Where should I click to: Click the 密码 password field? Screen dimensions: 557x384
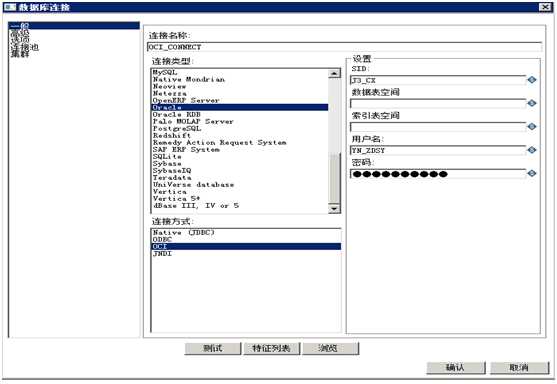coord(438,174)
